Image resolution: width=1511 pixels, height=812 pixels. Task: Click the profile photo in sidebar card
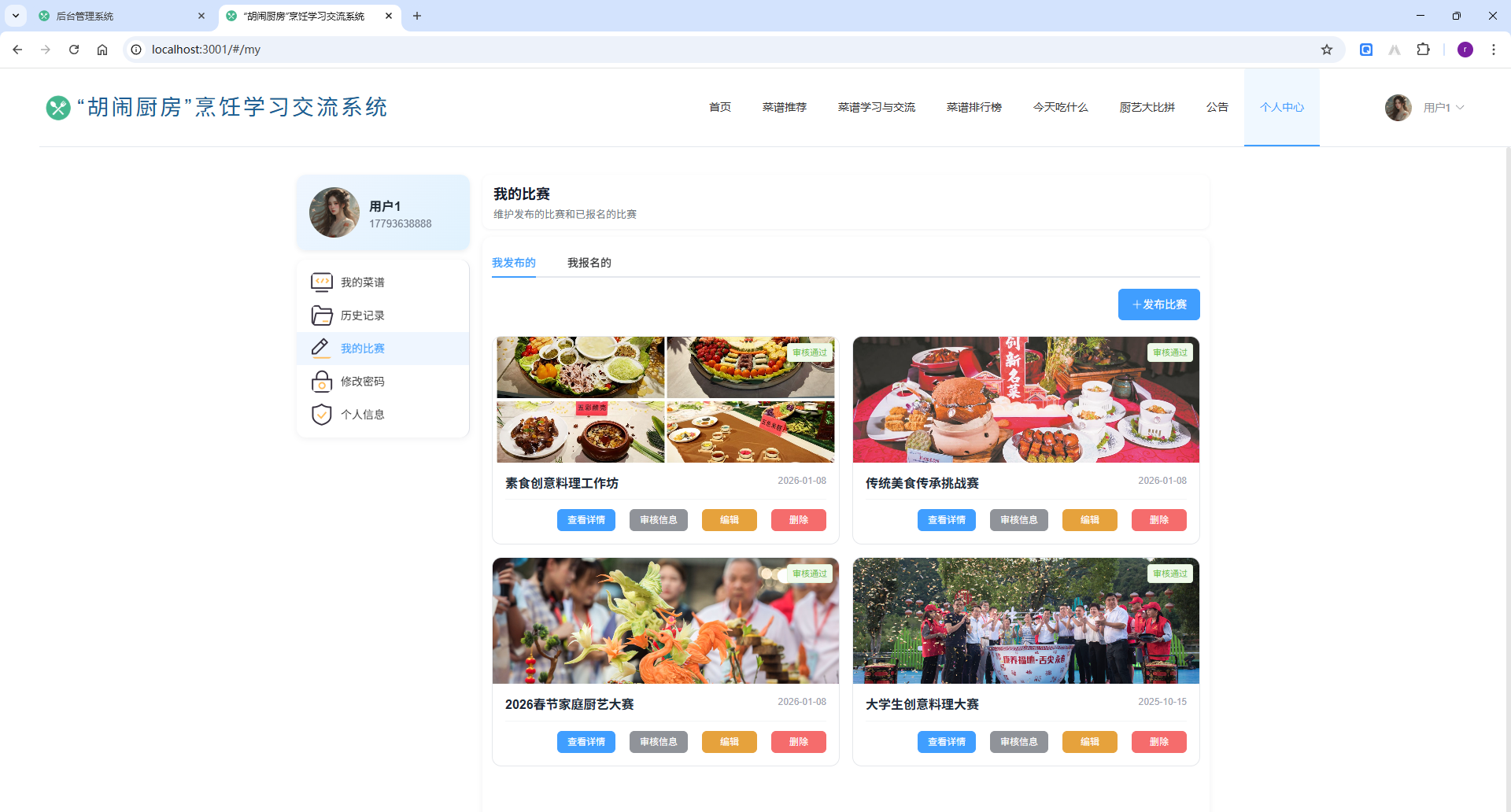[x=334, y=212]
